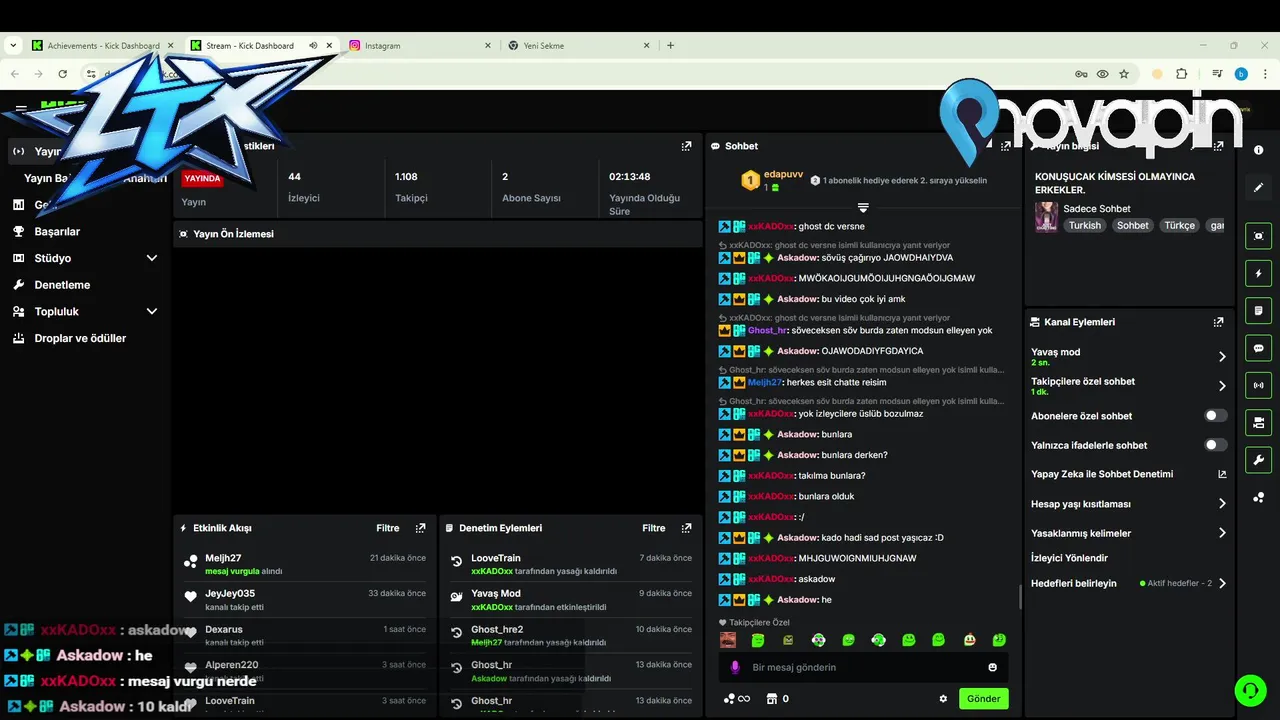
Task: Click edapuvv top gifter name
Action: pos(783,174)
